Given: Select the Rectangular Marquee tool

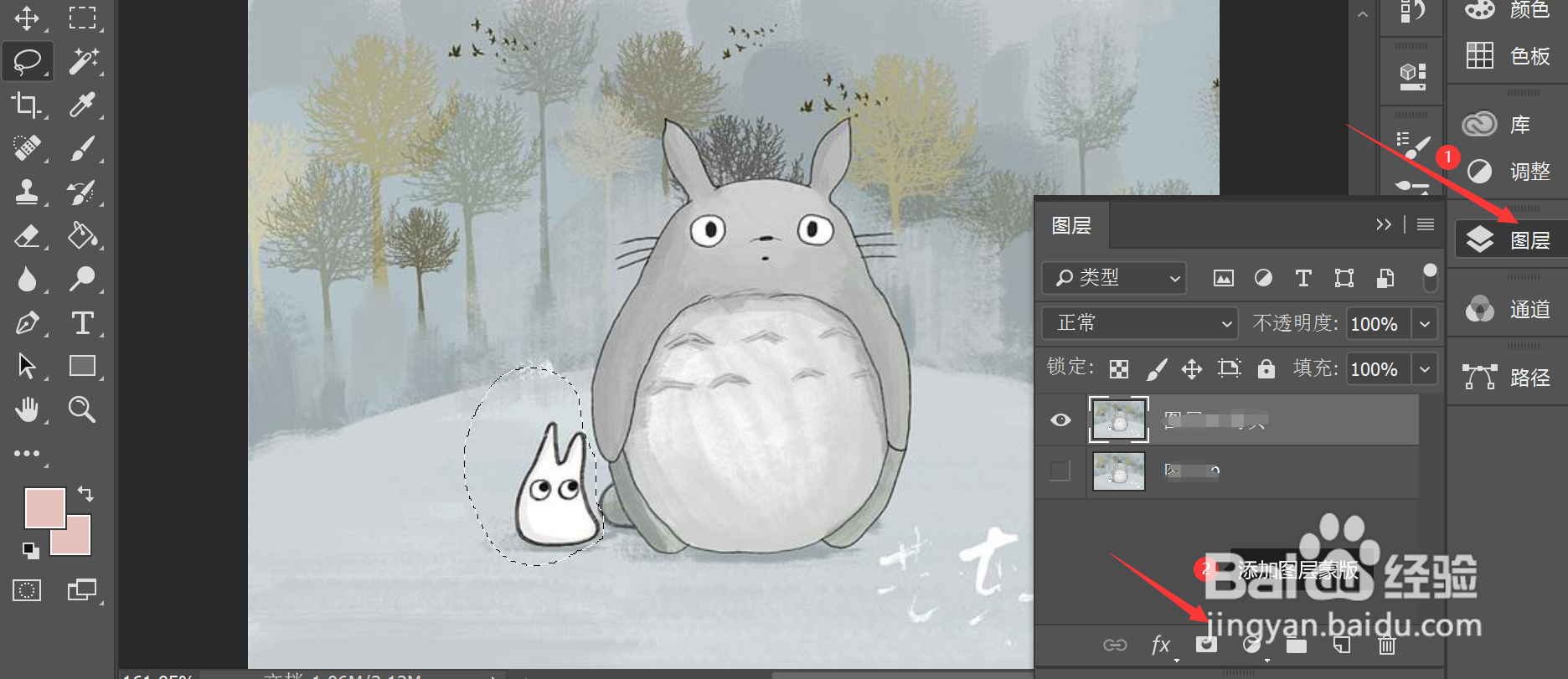Looking at the screenshot, I should 82,18.
